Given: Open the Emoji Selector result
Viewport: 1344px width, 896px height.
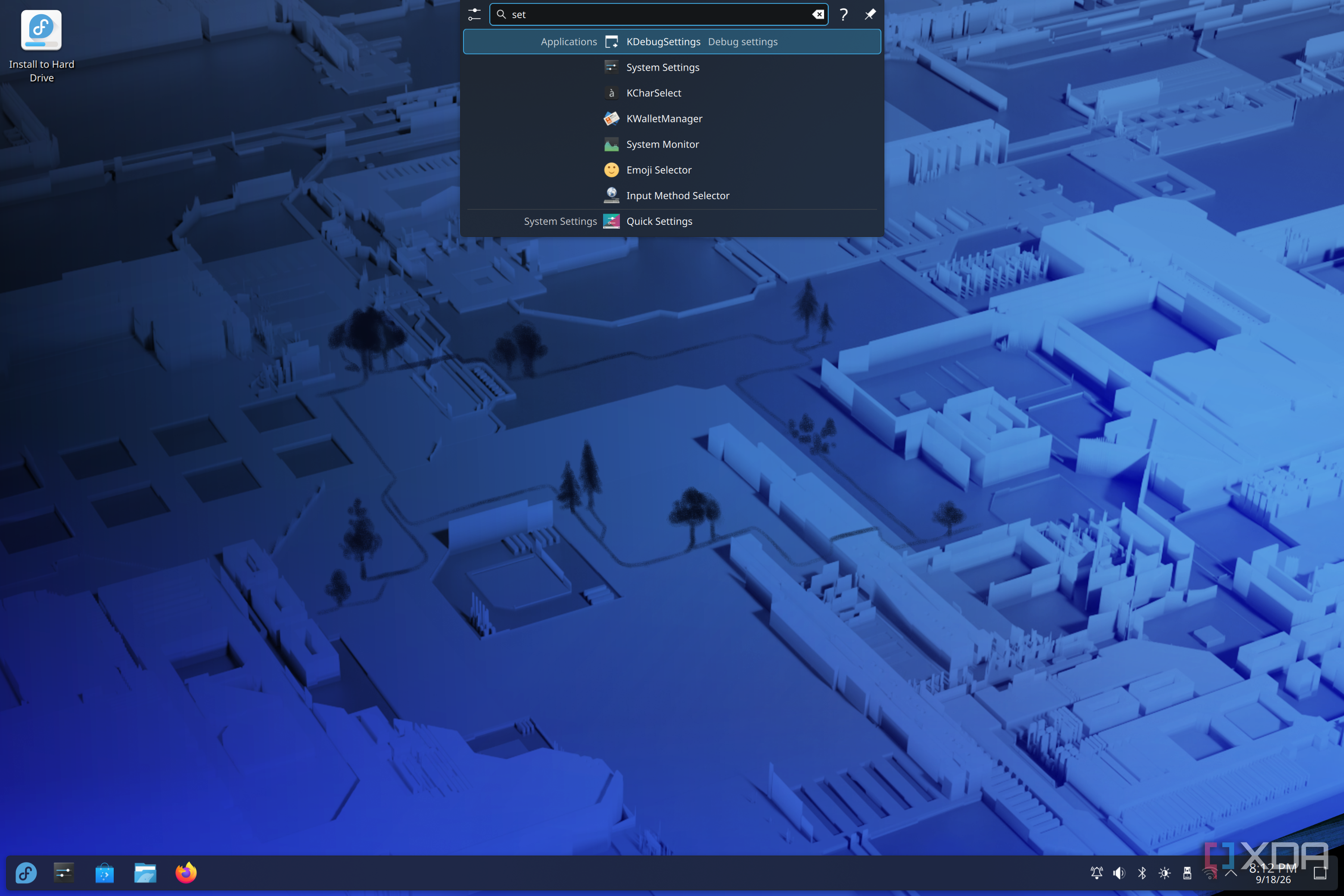Looking at the screenshot, I should click(672, 170).
